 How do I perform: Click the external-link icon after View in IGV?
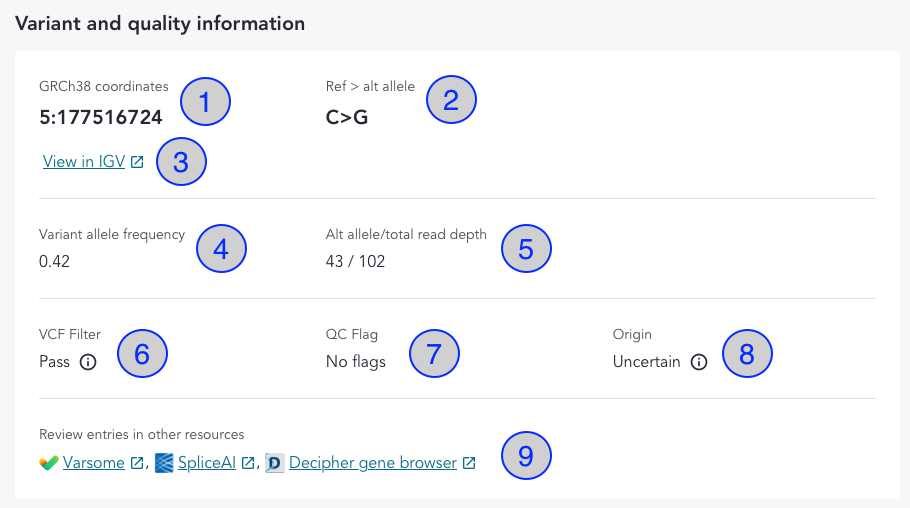137,162
